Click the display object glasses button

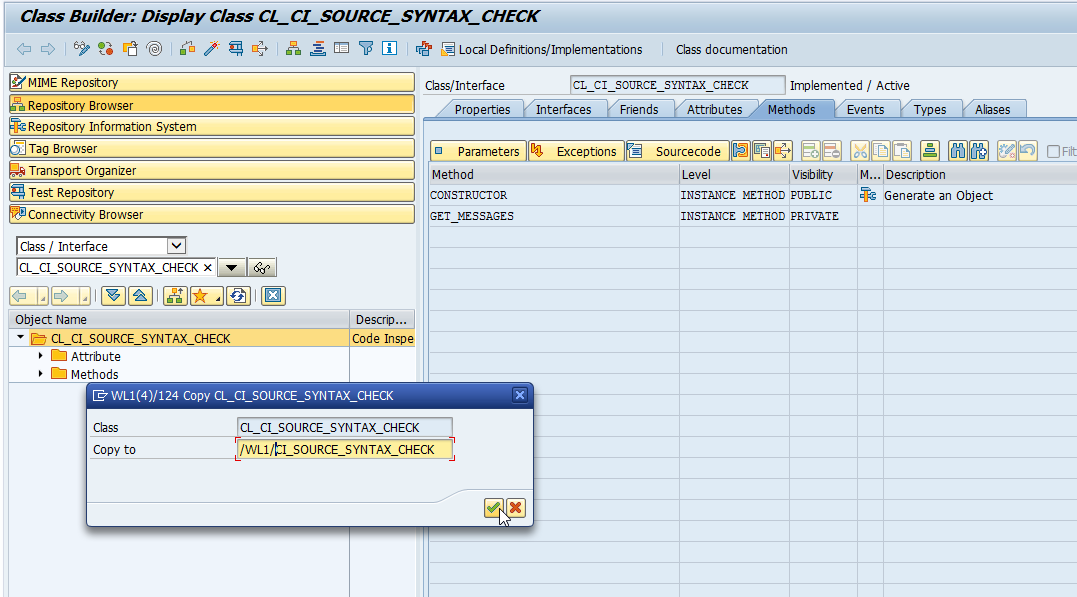pyautogui.click(x=262, y=268)
